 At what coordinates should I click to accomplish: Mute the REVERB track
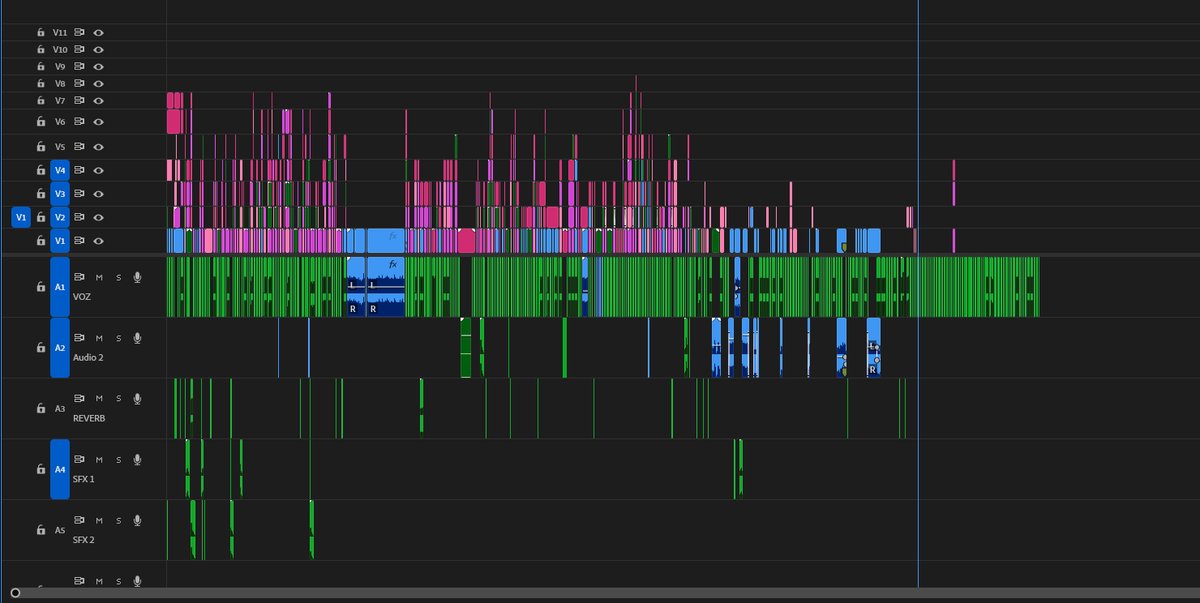(x=99, y=399)
